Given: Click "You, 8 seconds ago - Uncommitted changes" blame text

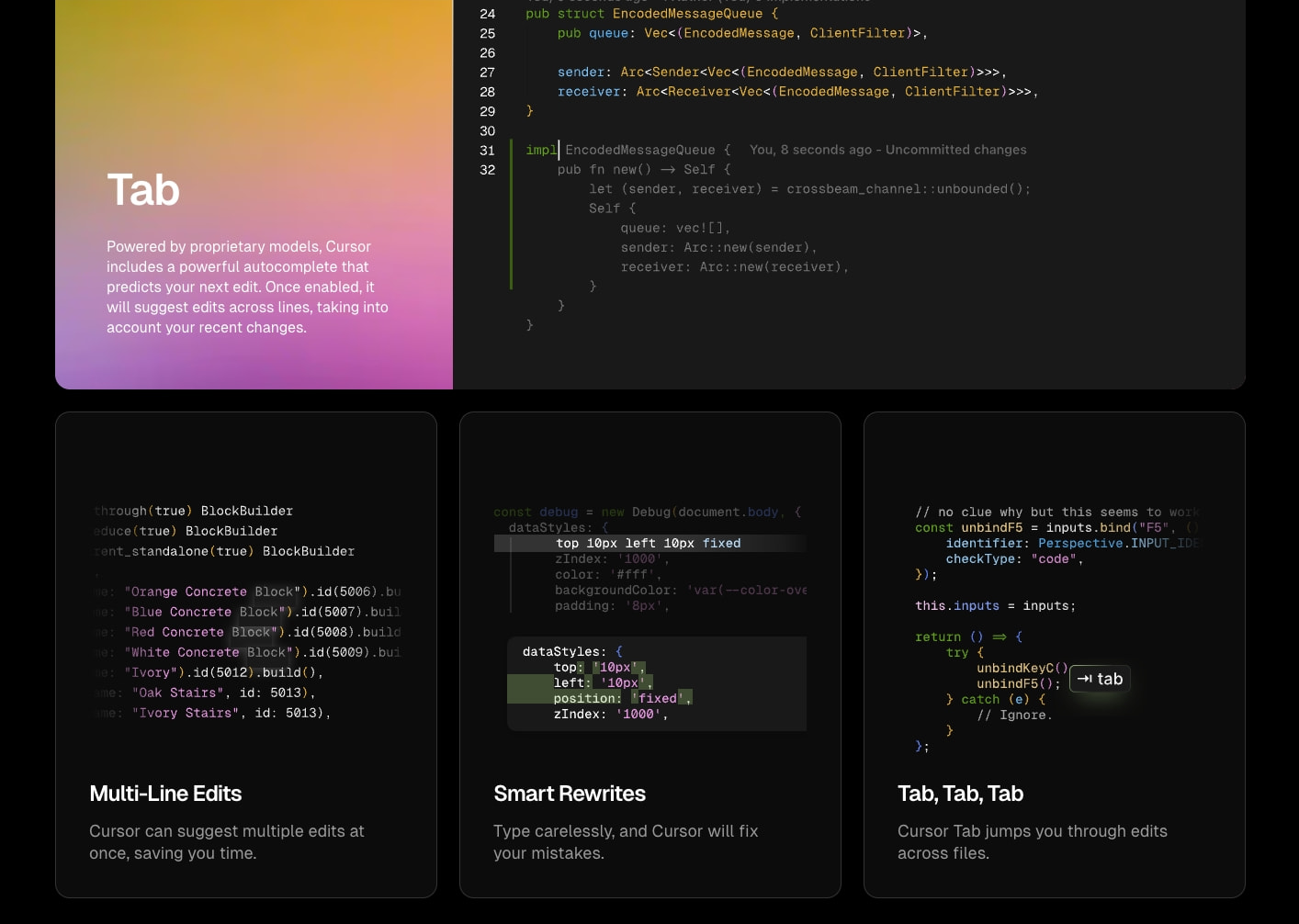Looking at the screenshot, I should point(888,150).
